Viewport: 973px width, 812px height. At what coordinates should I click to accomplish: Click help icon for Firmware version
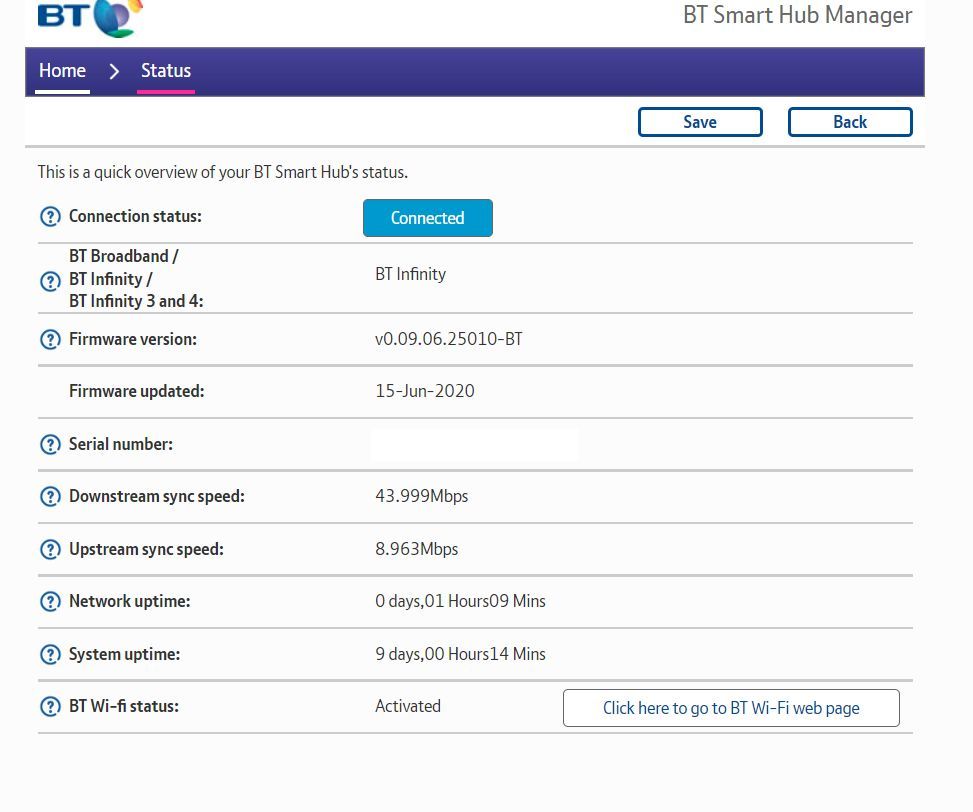[x=50, y=340]
